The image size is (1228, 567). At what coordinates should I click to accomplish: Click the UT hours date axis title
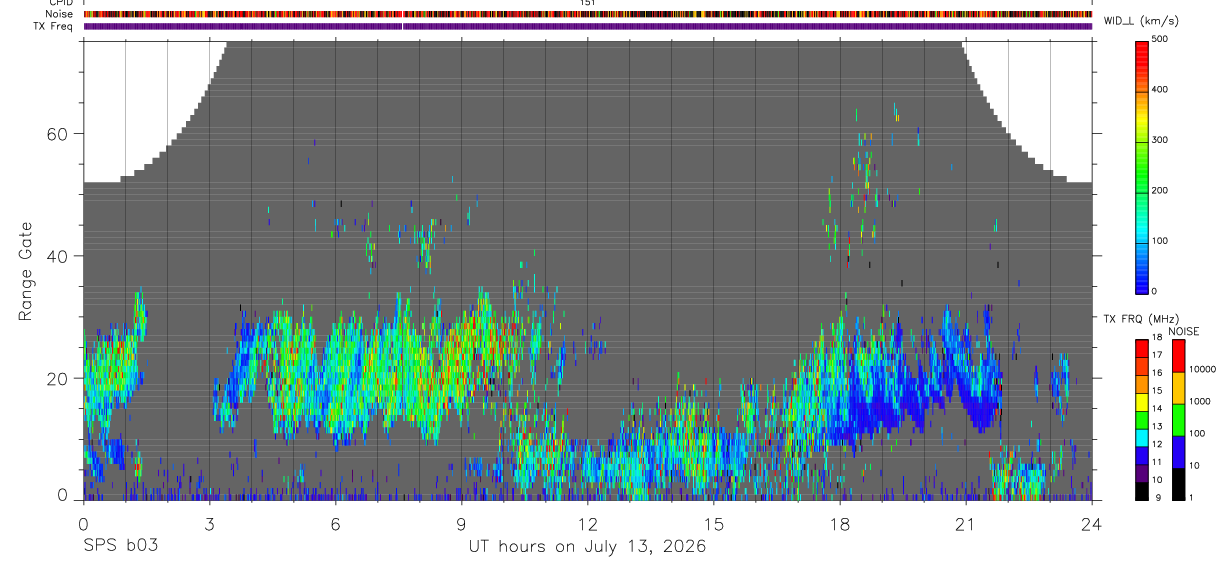click(x=588, y=547)
